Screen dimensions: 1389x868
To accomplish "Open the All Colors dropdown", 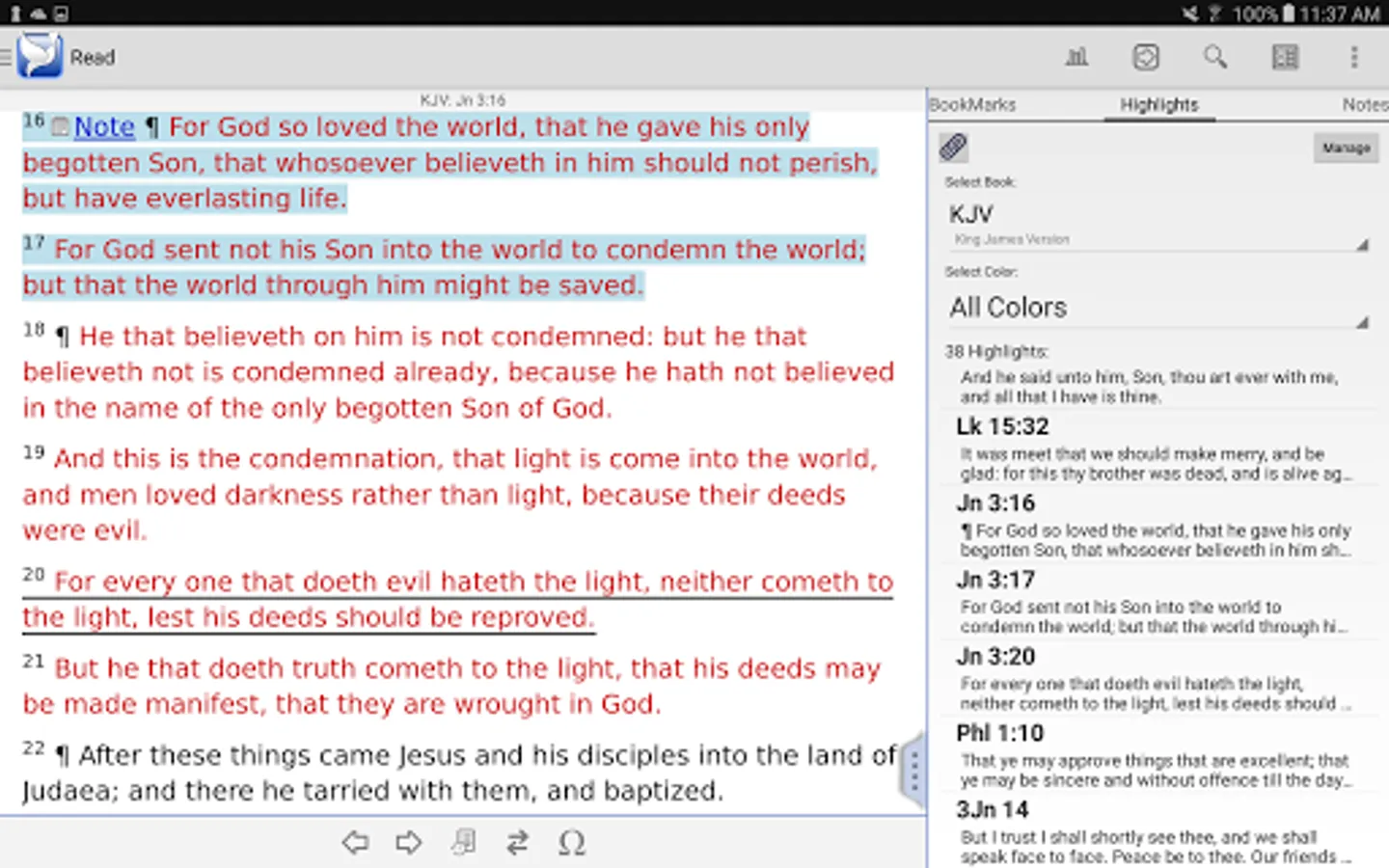I will 1157,308.
